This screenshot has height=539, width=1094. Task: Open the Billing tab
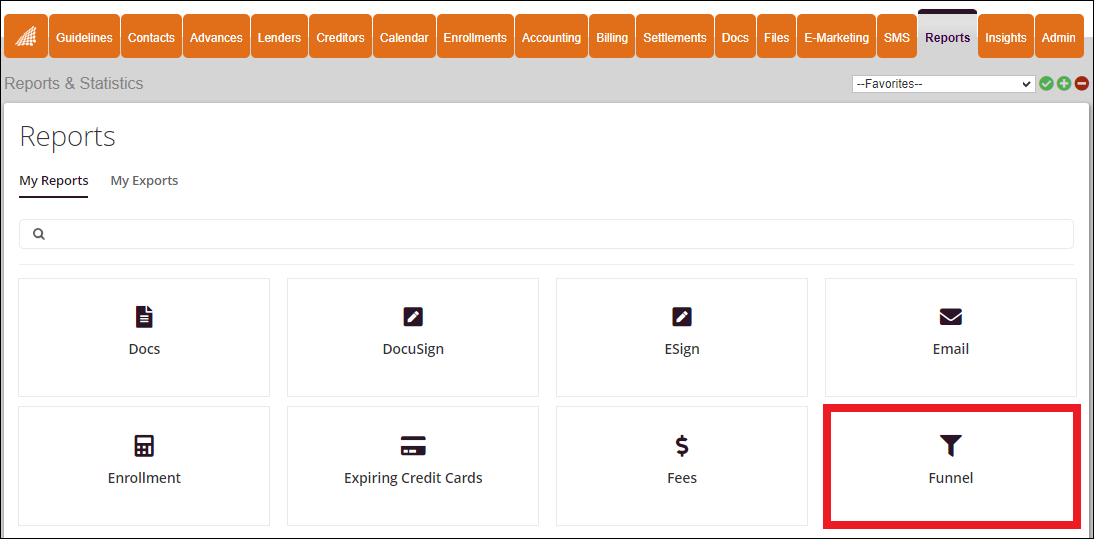coord(612,36)
